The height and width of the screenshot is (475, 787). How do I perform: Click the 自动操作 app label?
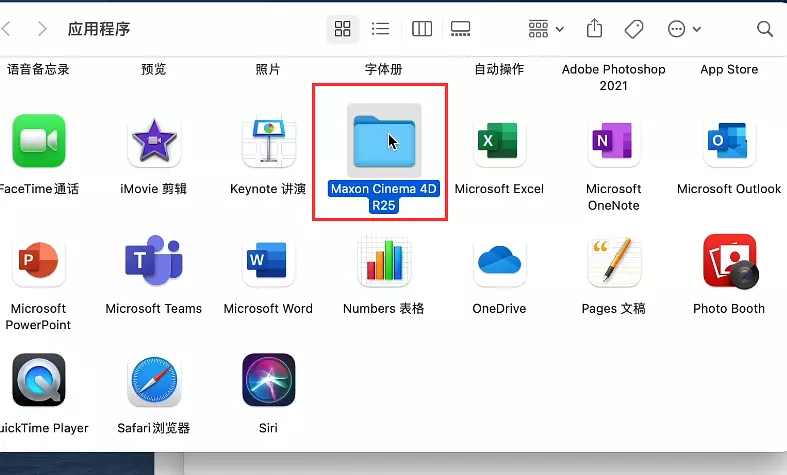(x=499, y=69)
